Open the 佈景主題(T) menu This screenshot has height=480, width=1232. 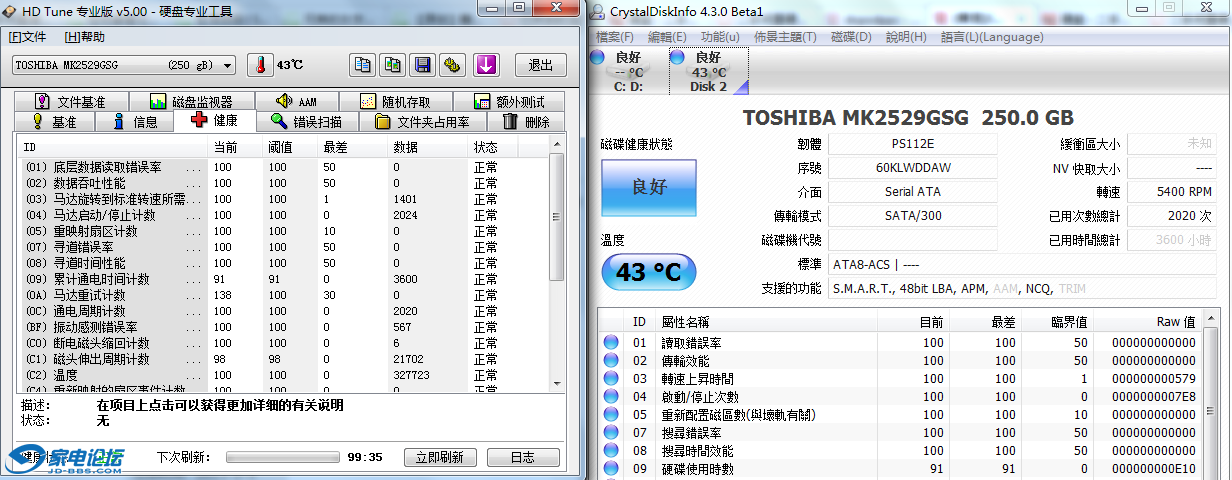[786, 37]
